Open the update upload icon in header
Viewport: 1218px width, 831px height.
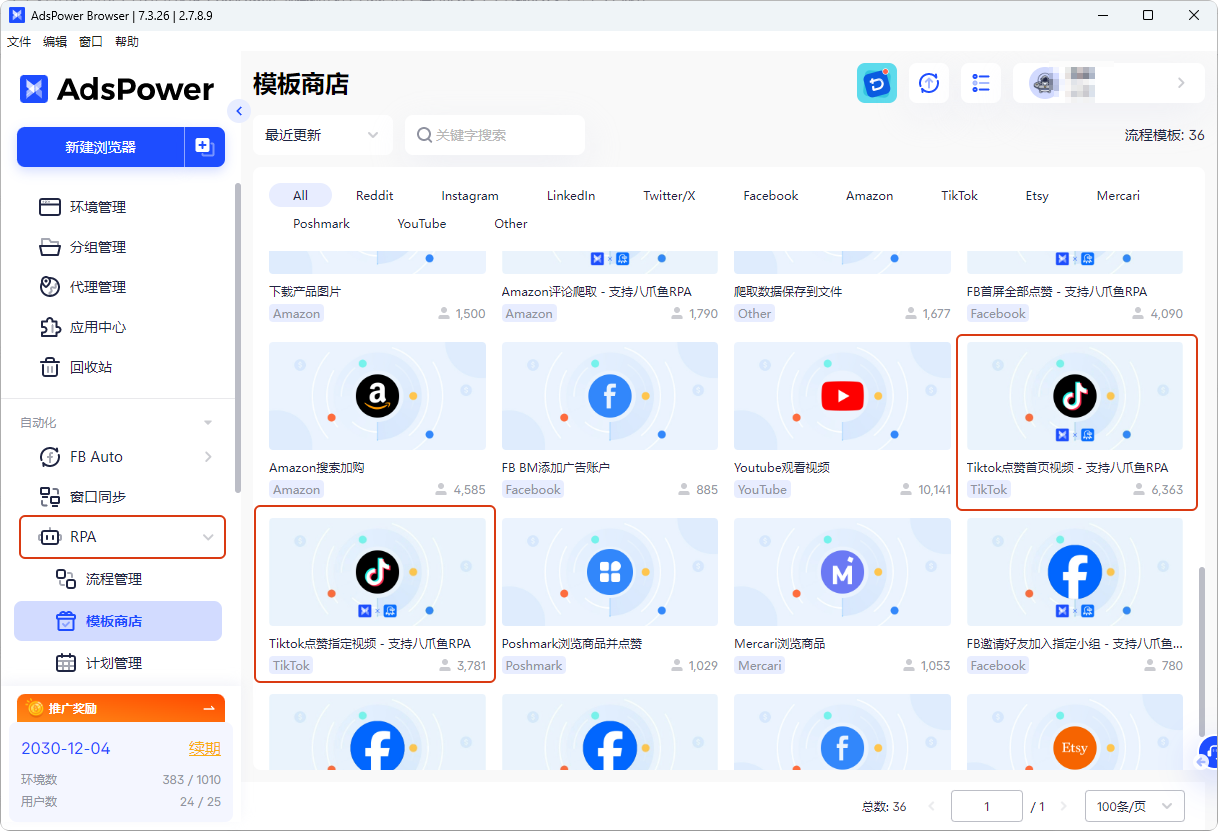point(929,83)
